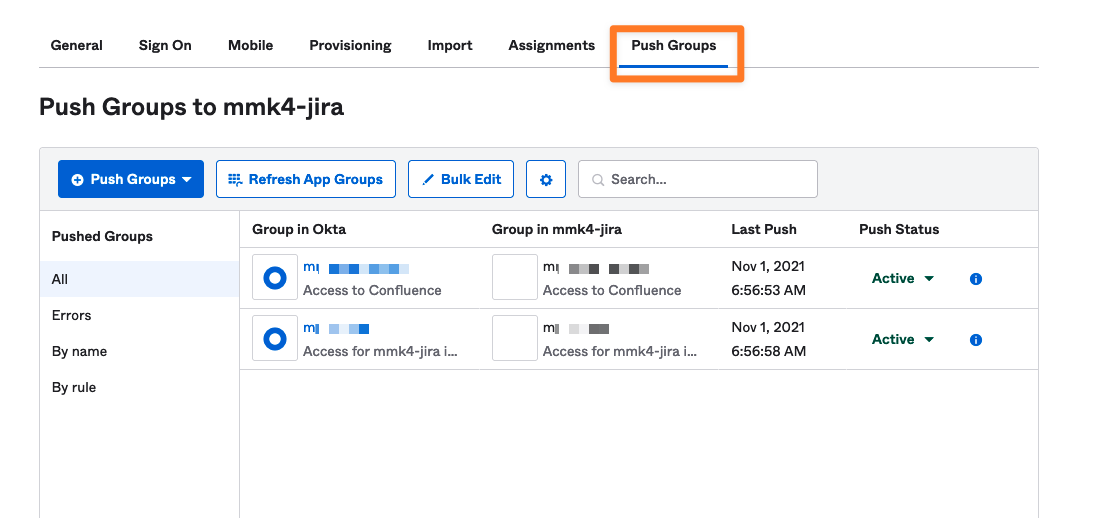Open push groups settings gear
Image resolution: width=1108 pixels, height=518 pixels.
pyautogui.click(x=546, y=179)
